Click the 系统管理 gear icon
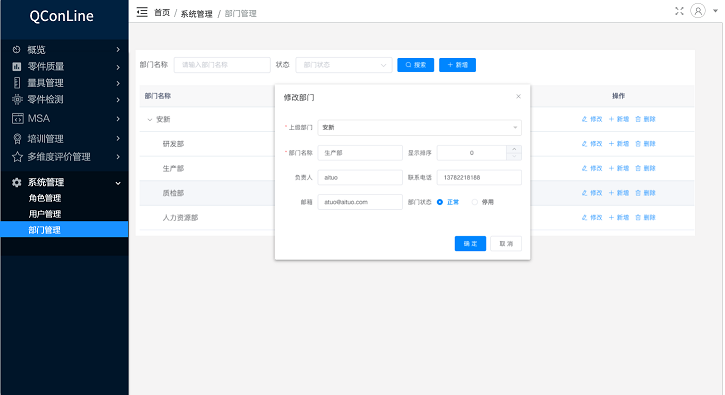This screenshot has height=395, width=725. (x=17, y=182)
